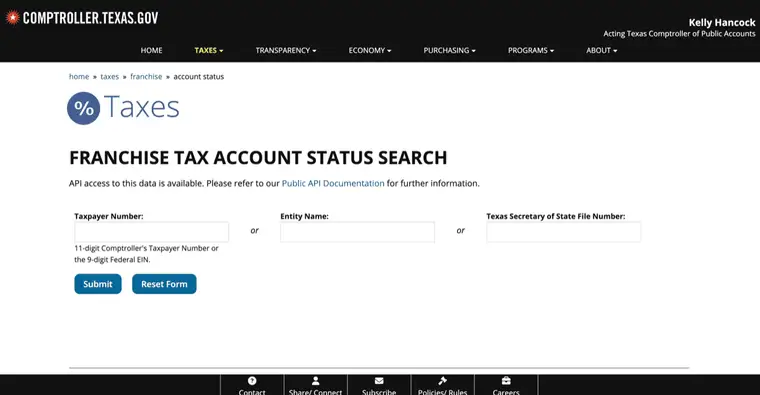Click the Subscribe envelope icon
The height and width of the screenshot is (395, 760).
click(x=379, y=381)
